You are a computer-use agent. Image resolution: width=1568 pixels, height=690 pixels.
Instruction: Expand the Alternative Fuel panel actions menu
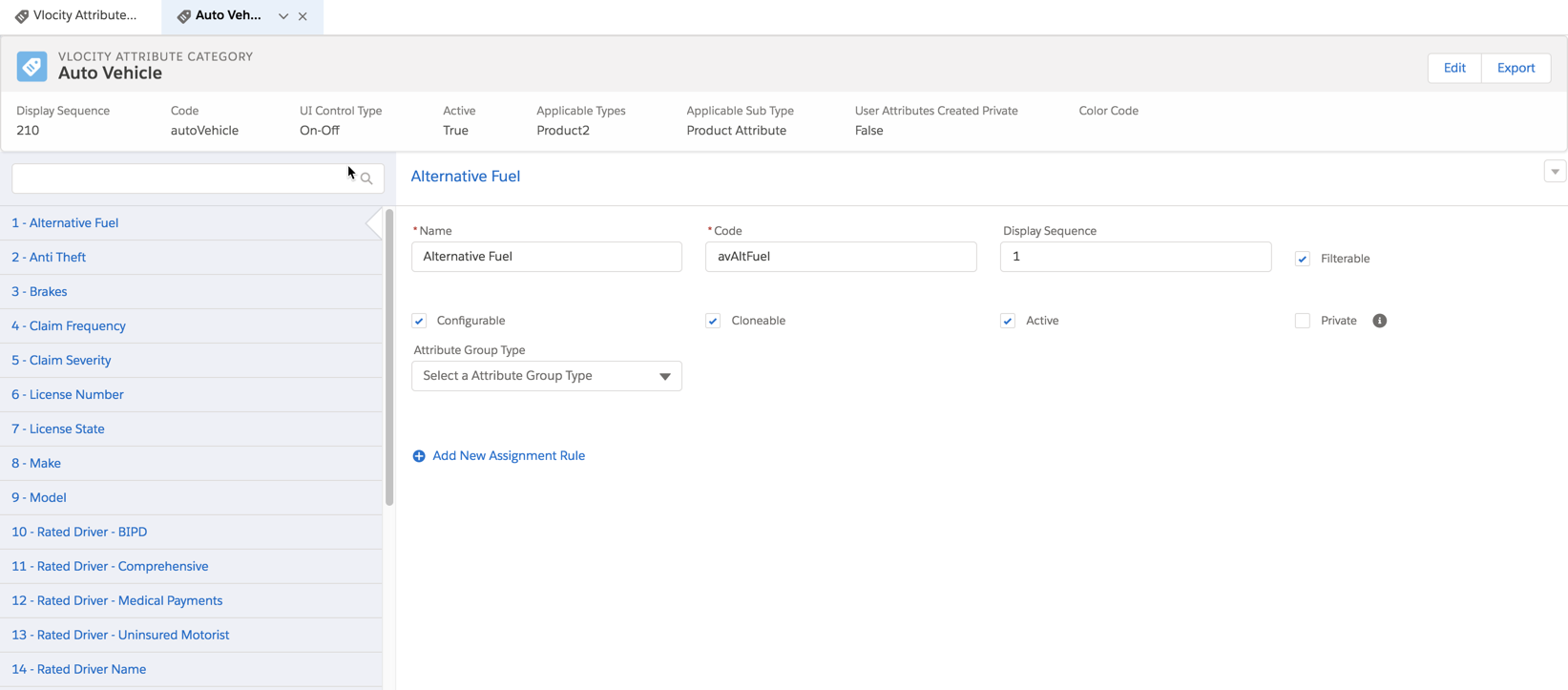[1555, 172]
